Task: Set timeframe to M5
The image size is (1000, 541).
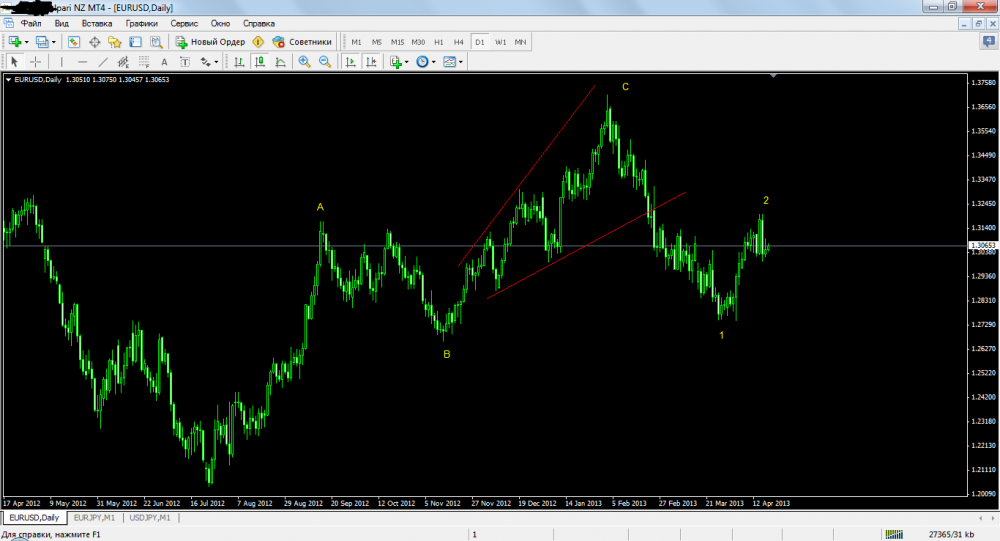Action: pos(377,42)
